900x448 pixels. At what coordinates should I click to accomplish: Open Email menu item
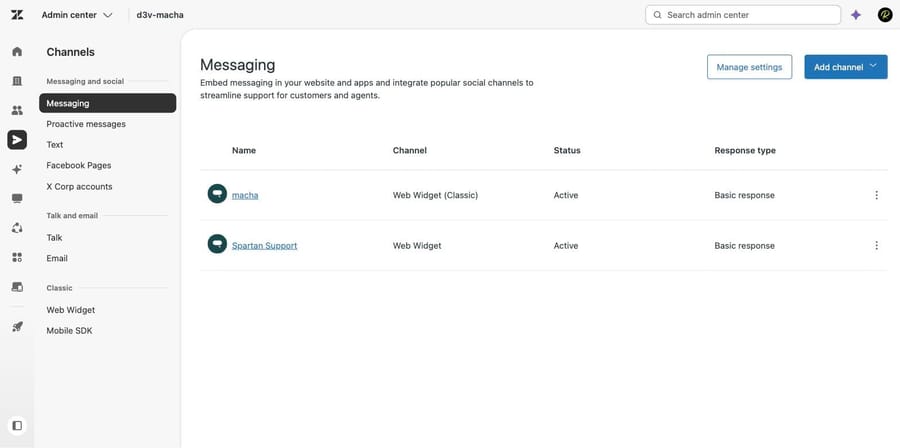coord(57,258)
